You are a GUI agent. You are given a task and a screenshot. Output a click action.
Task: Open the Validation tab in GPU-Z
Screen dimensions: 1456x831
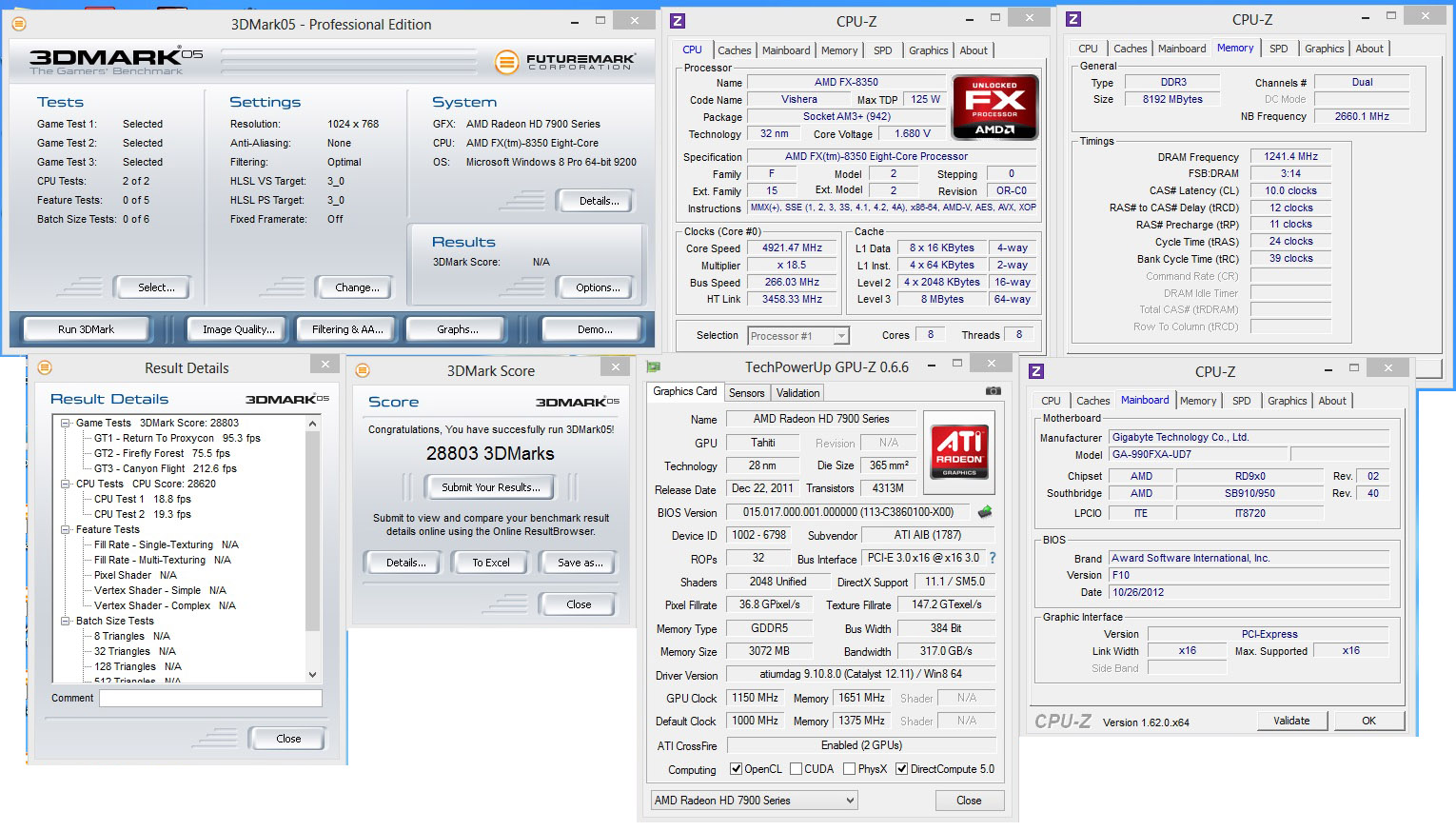pyautogui.click(x=797, y=393)
